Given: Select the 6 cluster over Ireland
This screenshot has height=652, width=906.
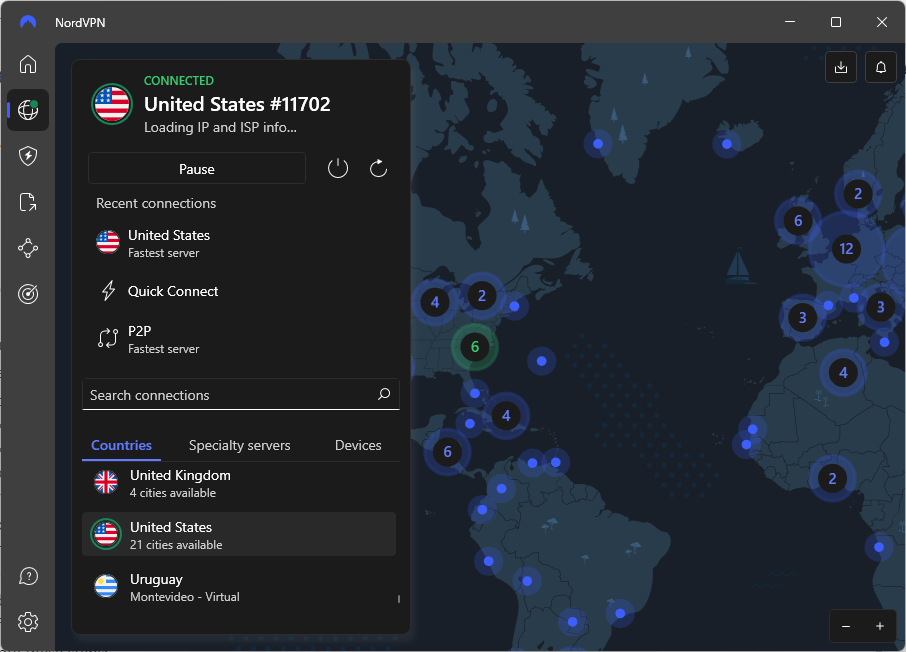Looking at the screenshot, I should (798, 220).
